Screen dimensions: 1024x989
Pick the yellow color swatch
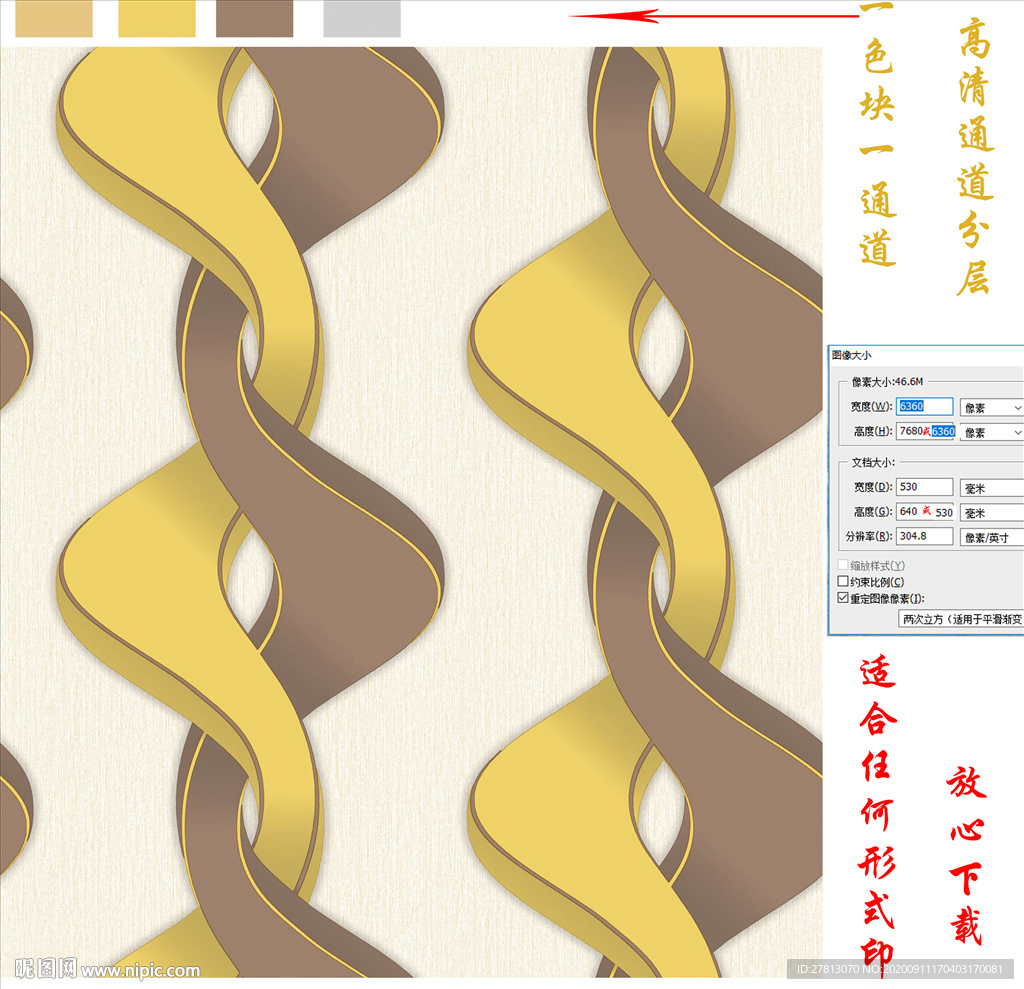(x=157, y=18)
